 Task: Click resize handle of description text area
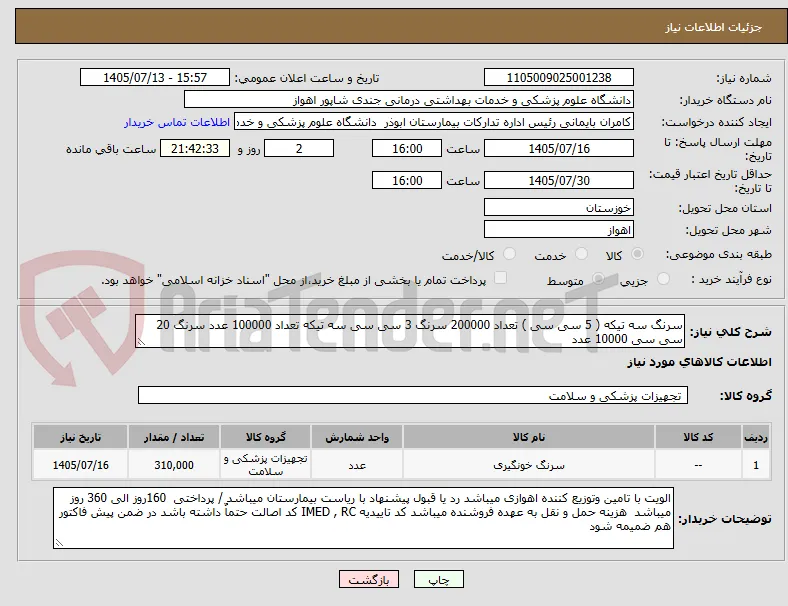pyautogui.click(x=141, y=343)
